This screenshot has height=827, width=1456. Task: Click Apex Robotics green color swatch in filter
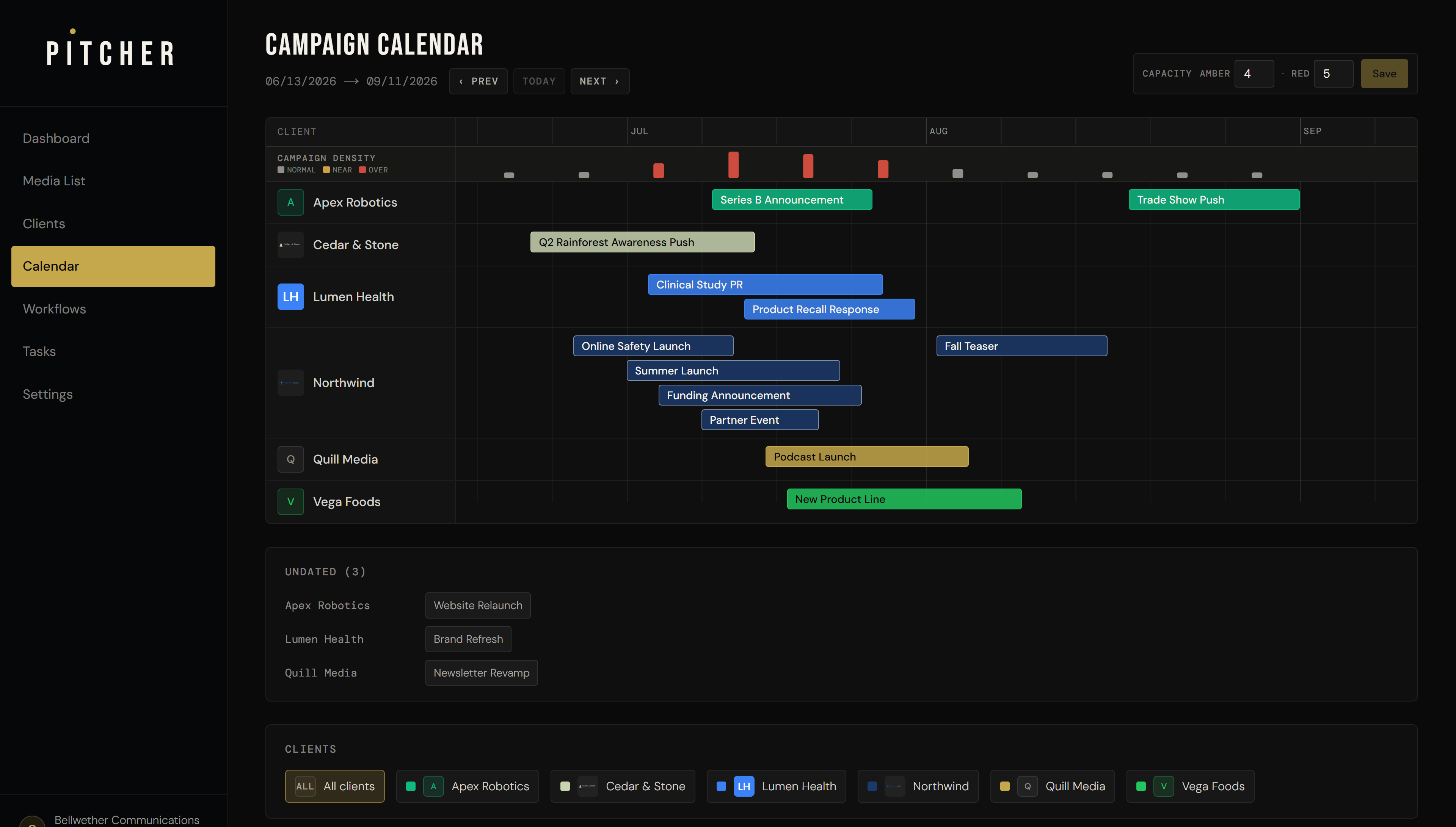(x=411, y=786)
